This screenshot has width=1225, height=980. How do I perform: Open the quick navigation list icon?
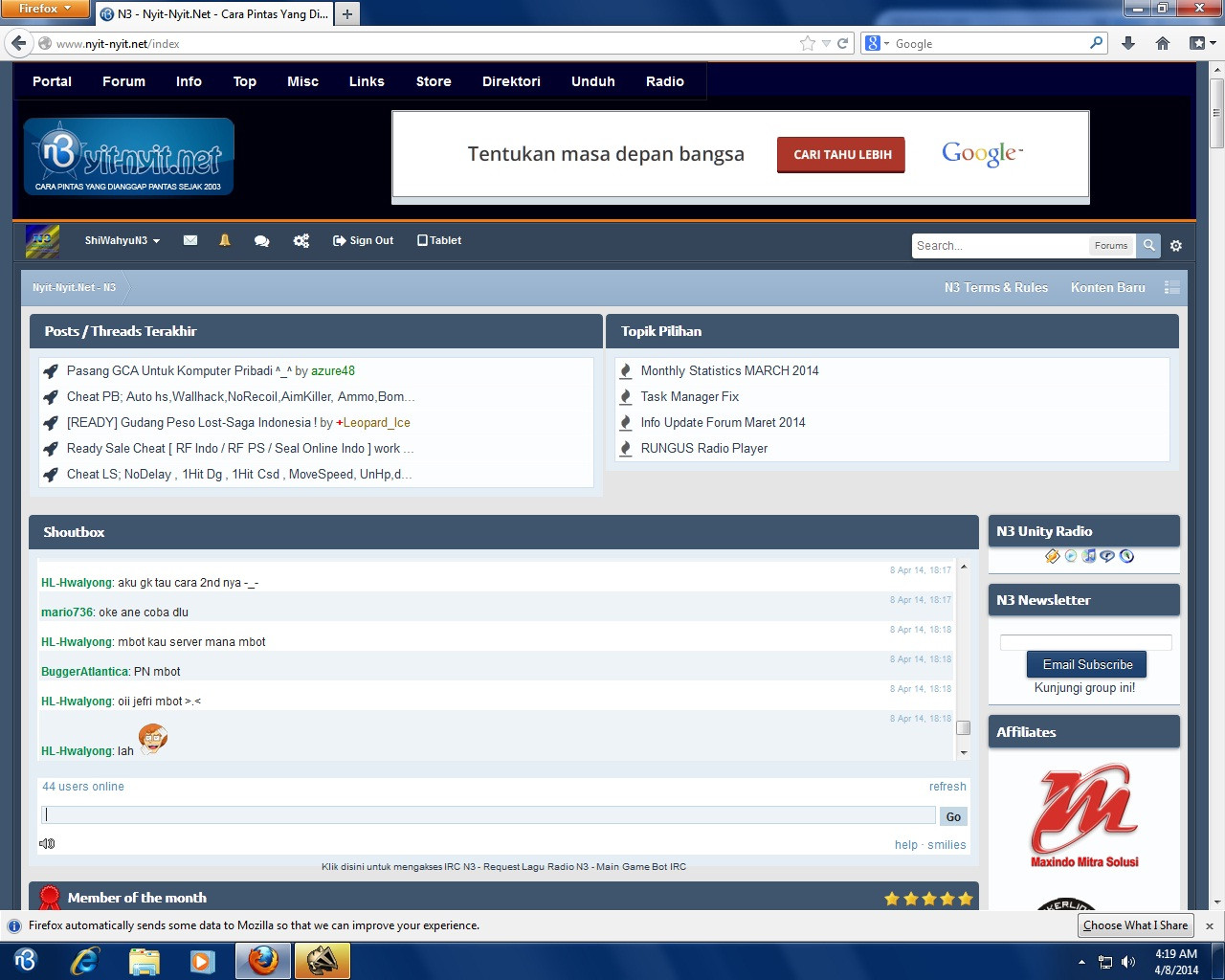click(1172, 287)
